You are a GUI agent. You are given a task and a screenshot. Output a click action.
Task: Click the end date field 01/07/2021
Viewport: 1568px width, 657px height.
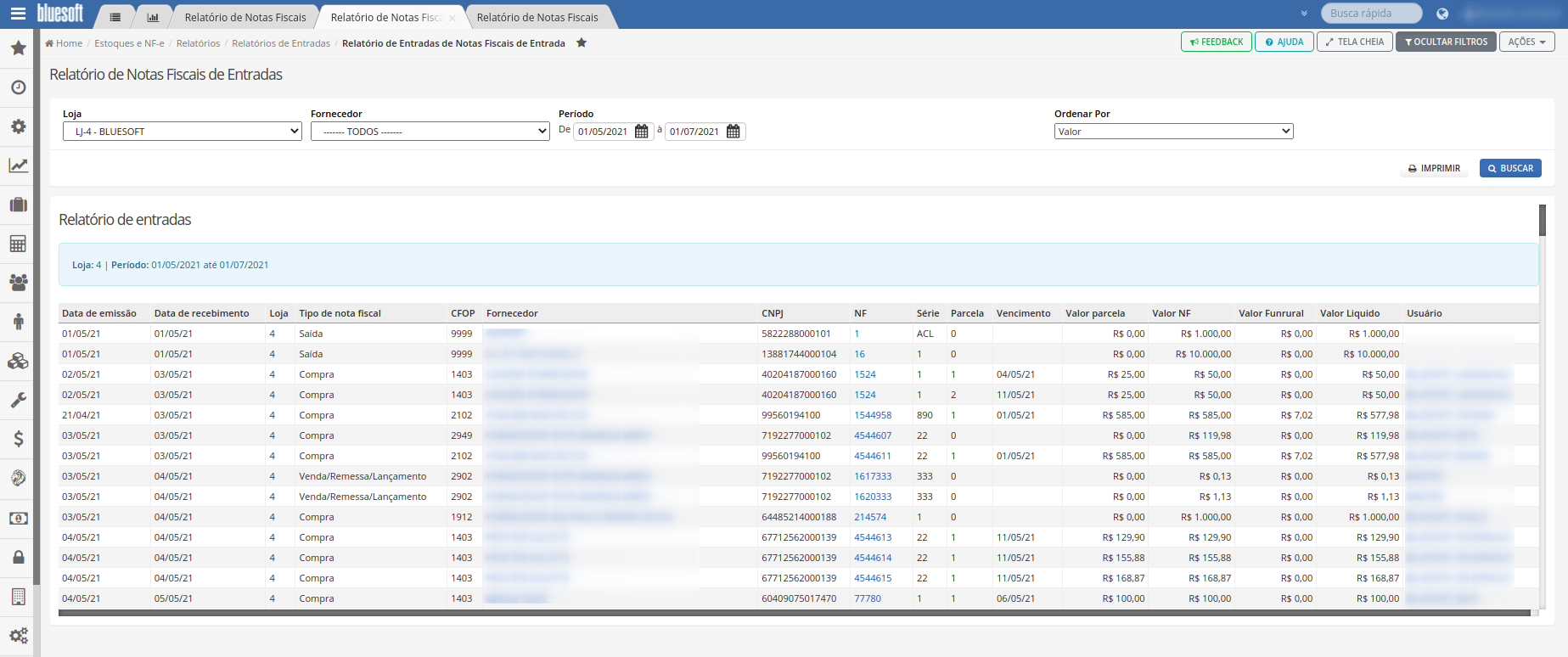[x=694, y=132]
